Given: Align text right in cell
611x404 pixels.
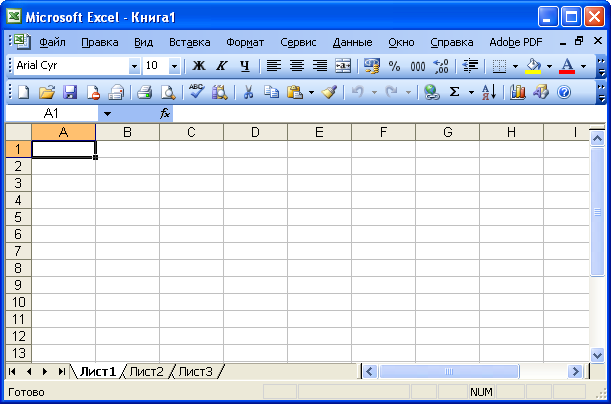Looking at the screenshot, I should click(x=320, y=66).
